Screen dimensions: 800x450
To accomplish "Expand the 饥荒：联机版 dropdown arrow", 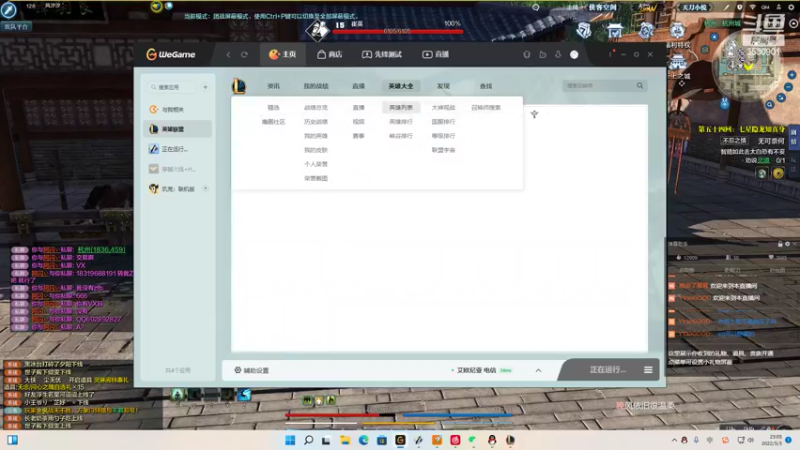I will (x=206, y=189).
